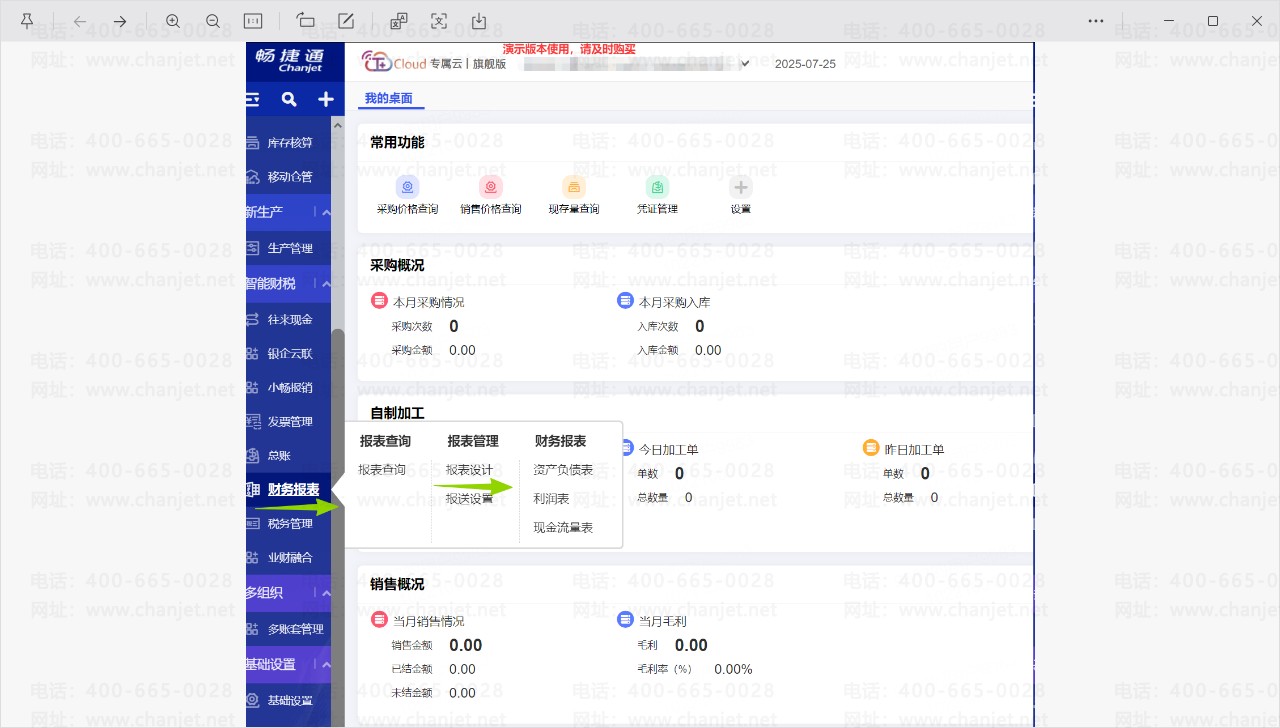1280x728 pixels.
Task: Open 资产负债表 from flyout menu
Action: click(x=563, y=470)
